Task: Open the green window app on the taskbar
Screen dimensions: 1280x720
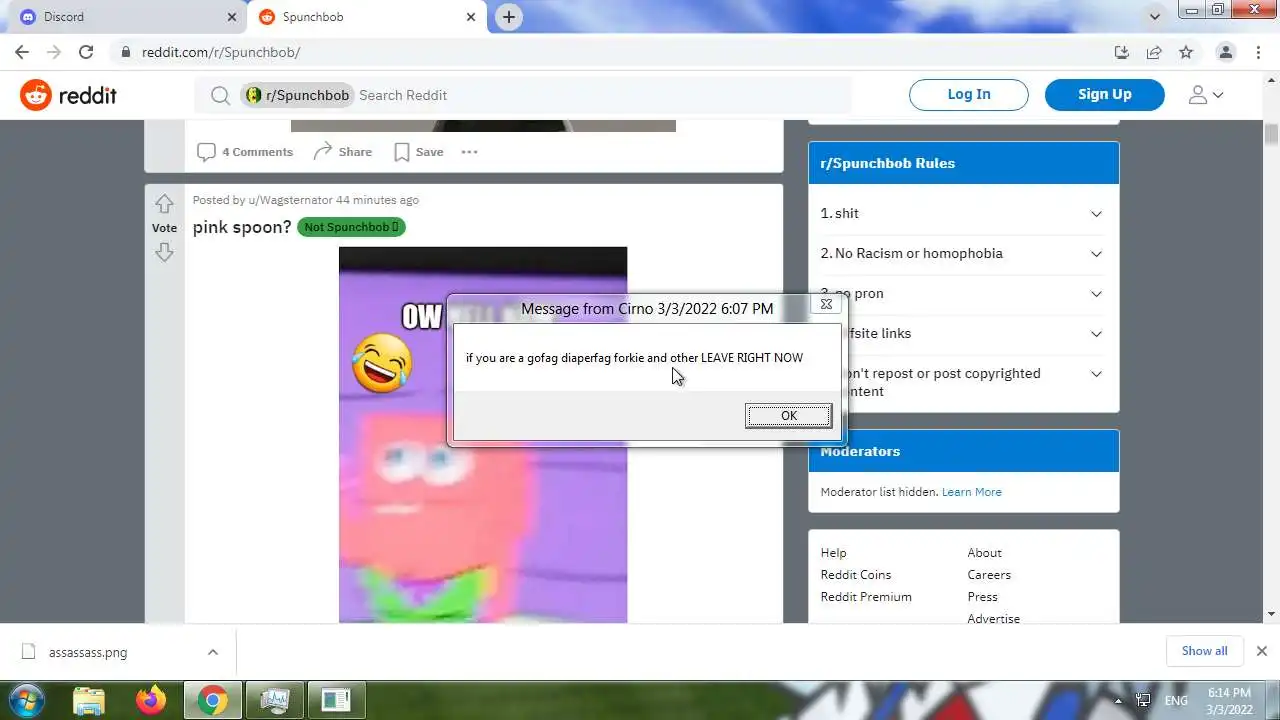Action: [336, 700]
